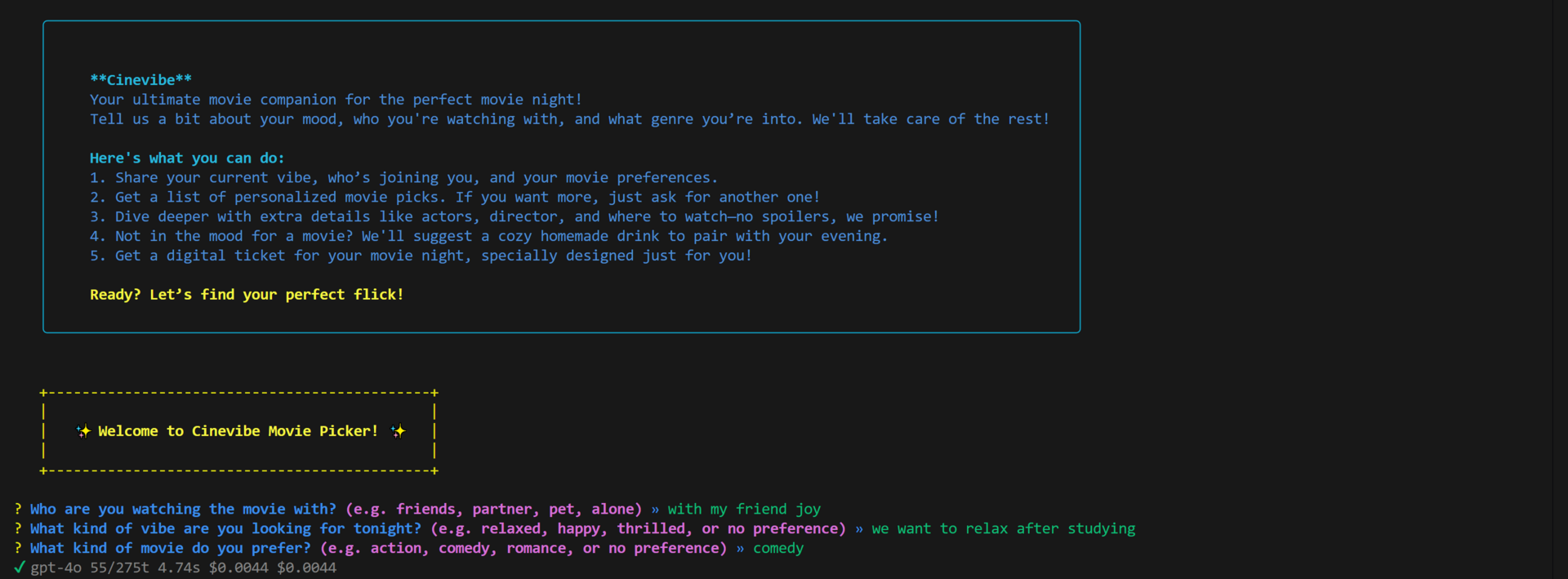Click the » arrow before 'with my friend joy'
The height and width of the screenshot is (579, 1568).
tap(655, 510)
